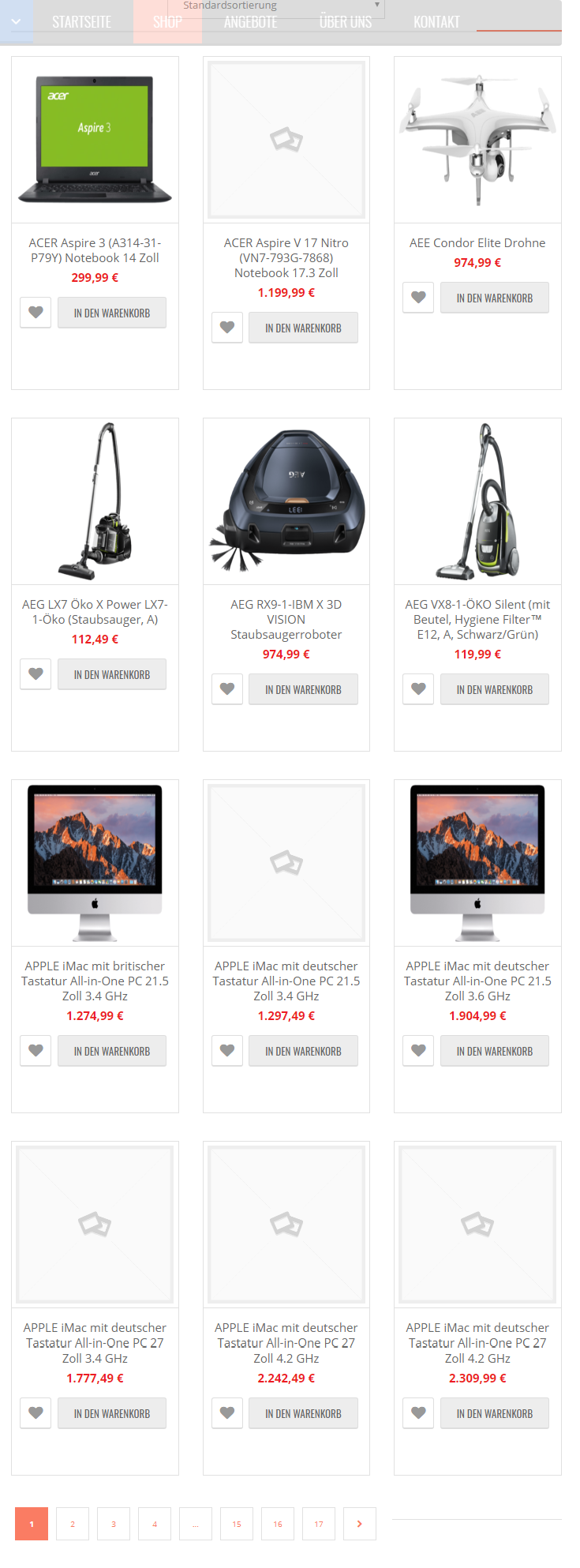Add iMac 21.5 Zoll 3.6 GHz to Warenkorb
The image size is (580, 1568).
(495, 1051)
